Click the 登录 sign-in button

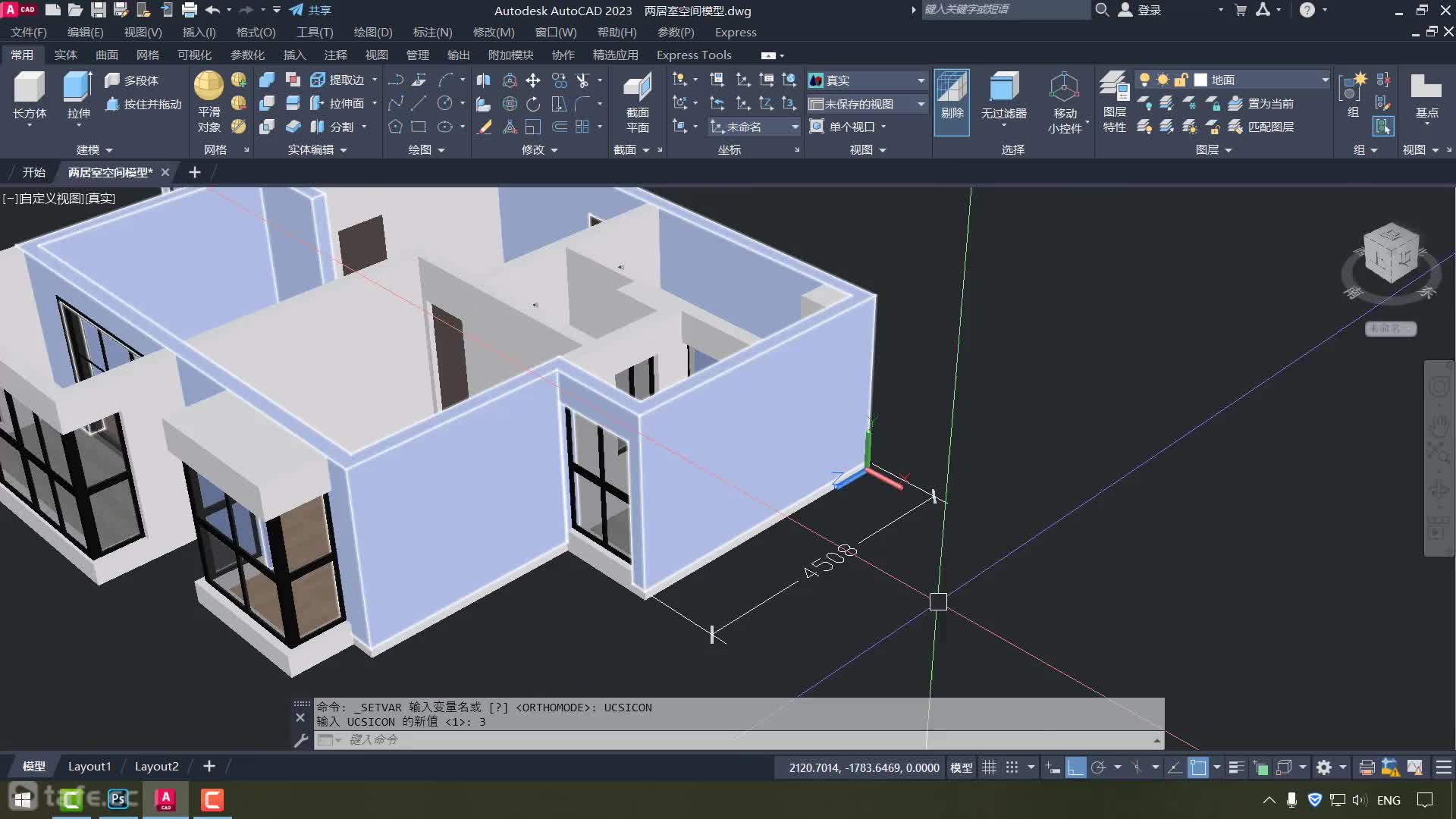(1140, 10)
